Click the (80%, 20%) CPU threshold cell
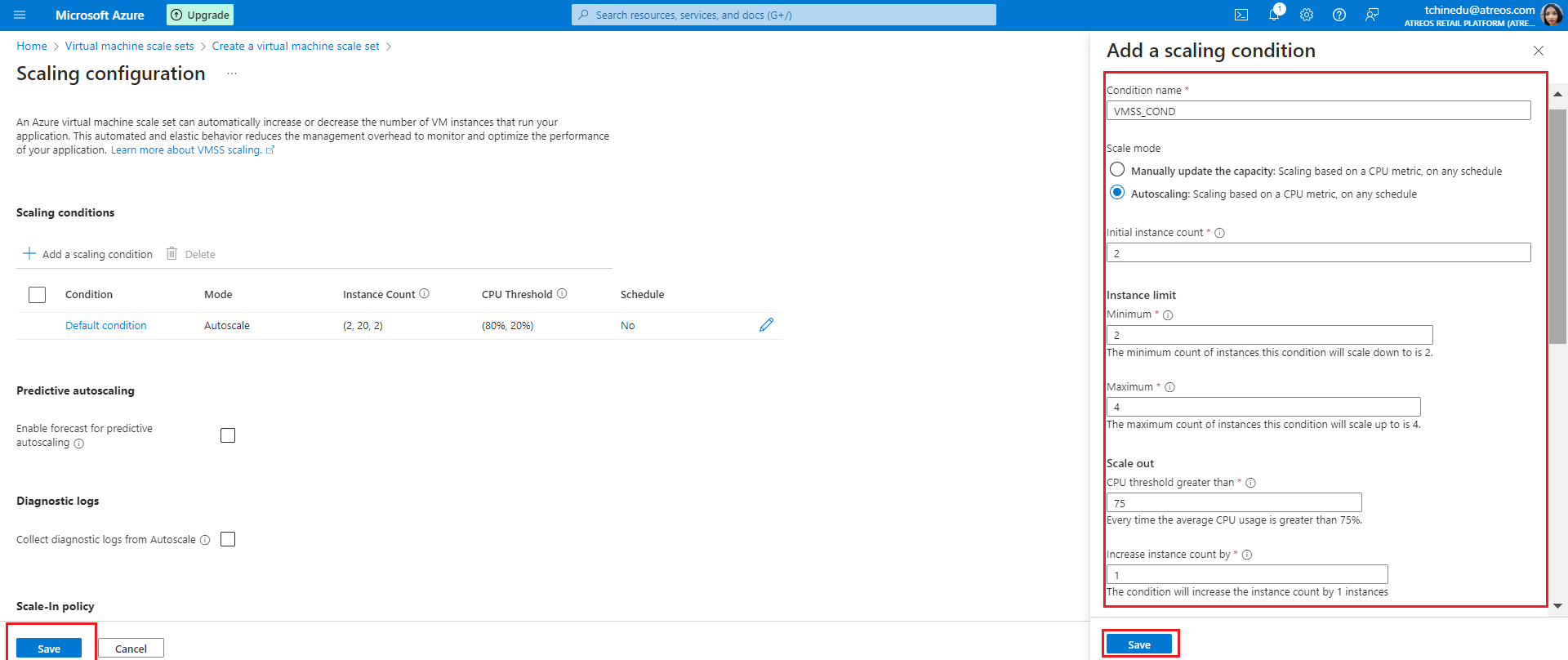This screenshot has height=660, width=1568. pyautogui.click(x=507, y=326)
